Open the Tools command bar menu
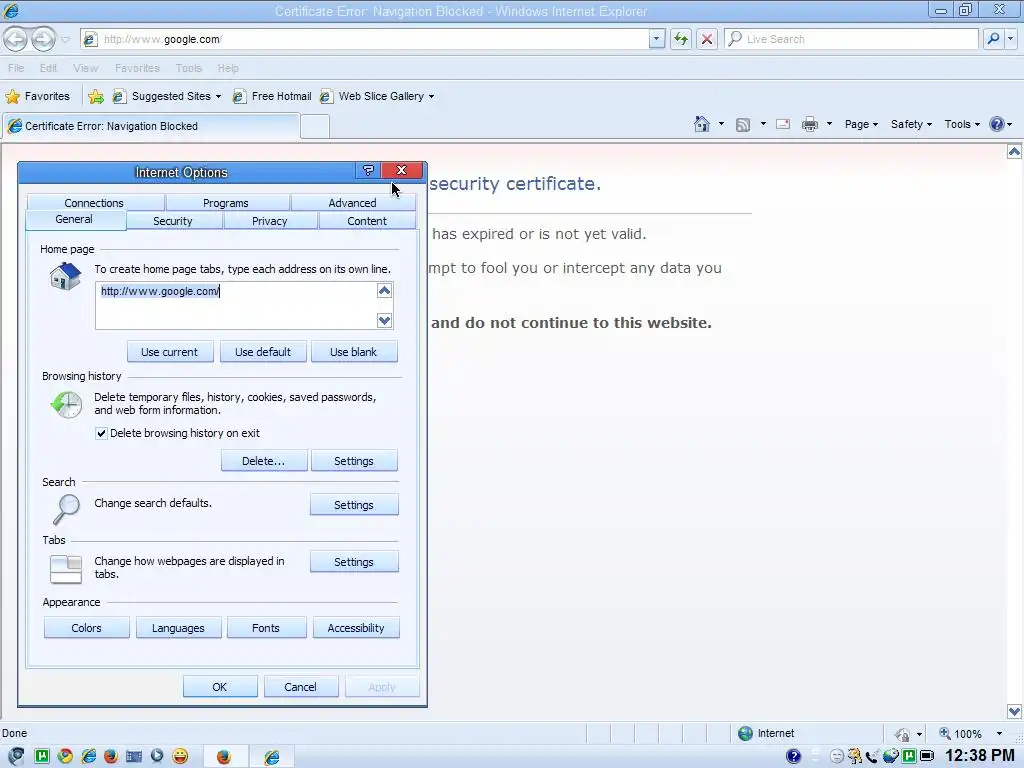1024x768 pixels. 962,124
